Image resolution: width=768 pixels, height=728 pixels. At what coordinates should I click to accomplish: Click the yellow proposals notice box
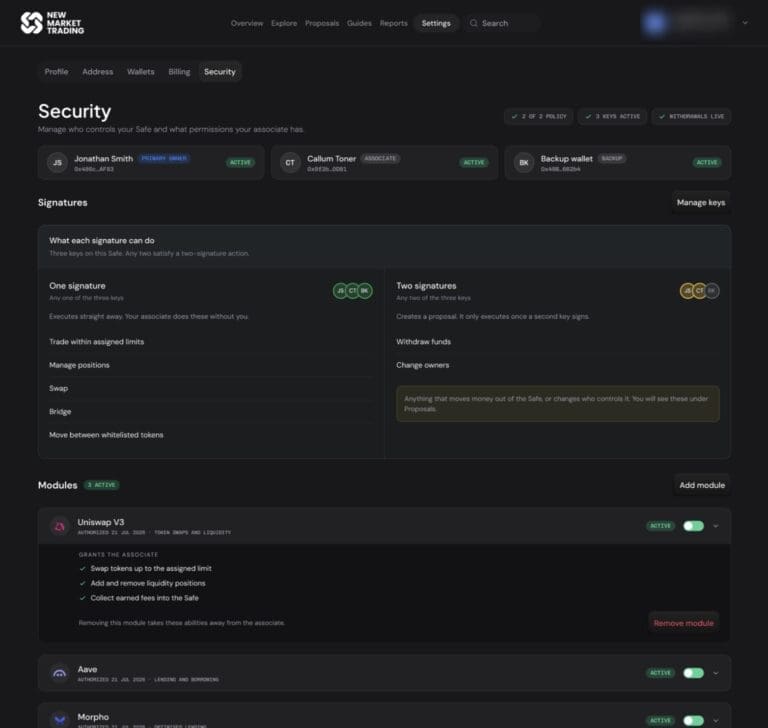(x=558, y=404)
